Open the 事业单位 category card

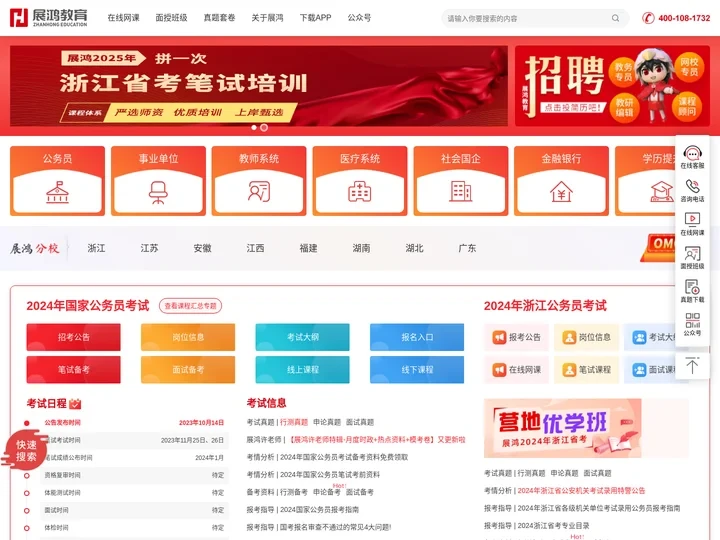(158, 180)
